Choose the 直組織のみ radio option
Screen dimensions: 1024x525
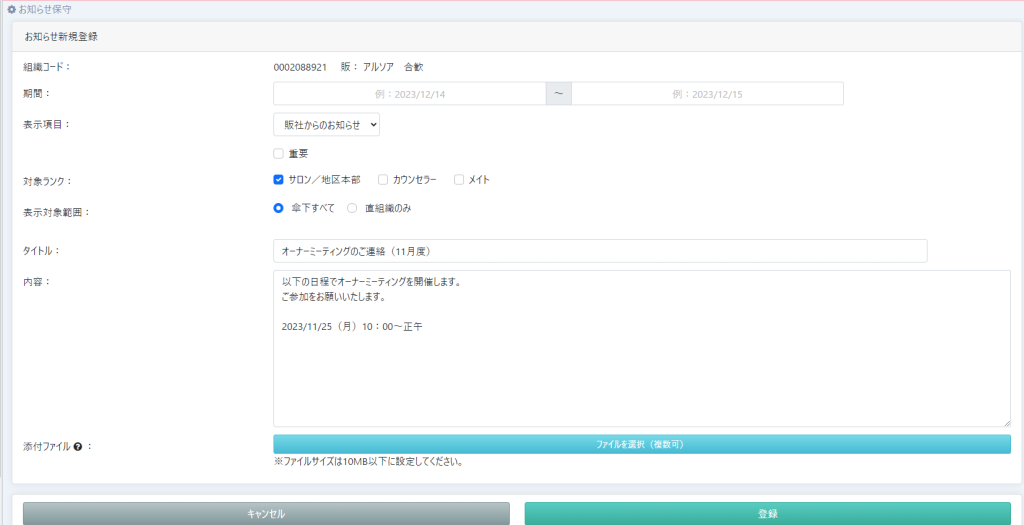pyautogui.click(x=352, y=208)
